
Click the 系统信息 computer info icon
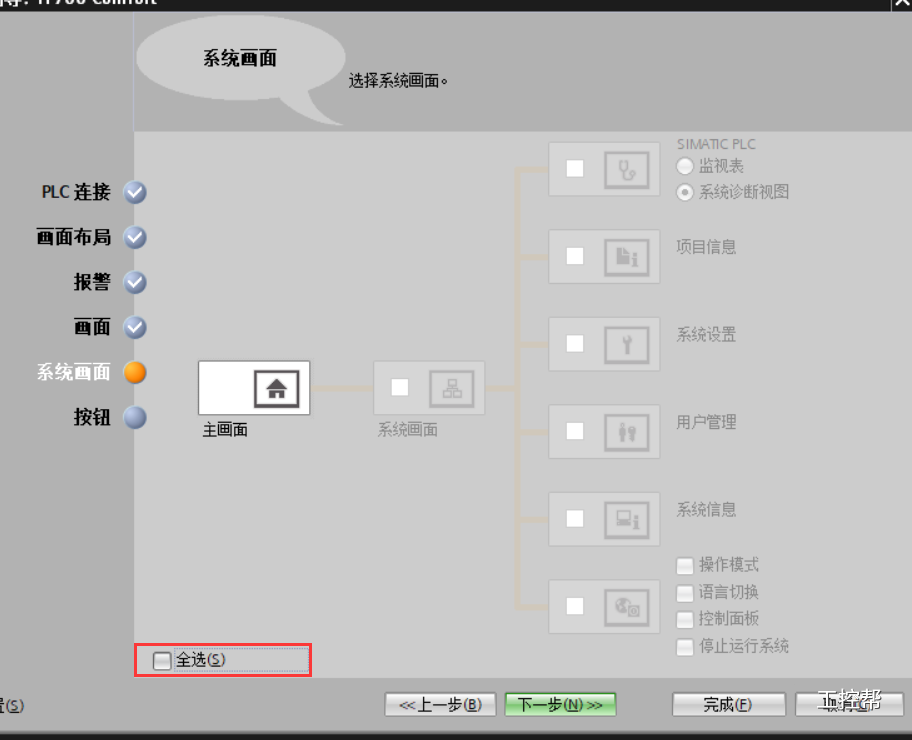tap(626, 520)
